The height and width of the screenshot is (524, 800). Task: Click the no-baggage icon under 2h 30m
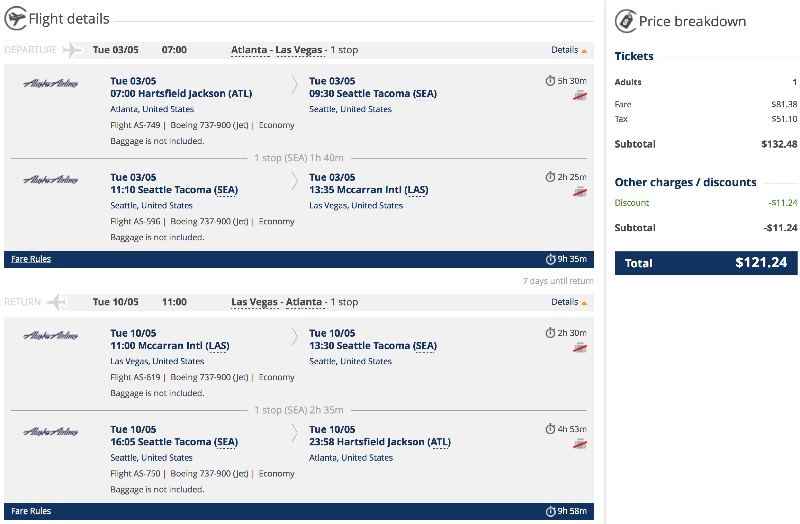579,347
